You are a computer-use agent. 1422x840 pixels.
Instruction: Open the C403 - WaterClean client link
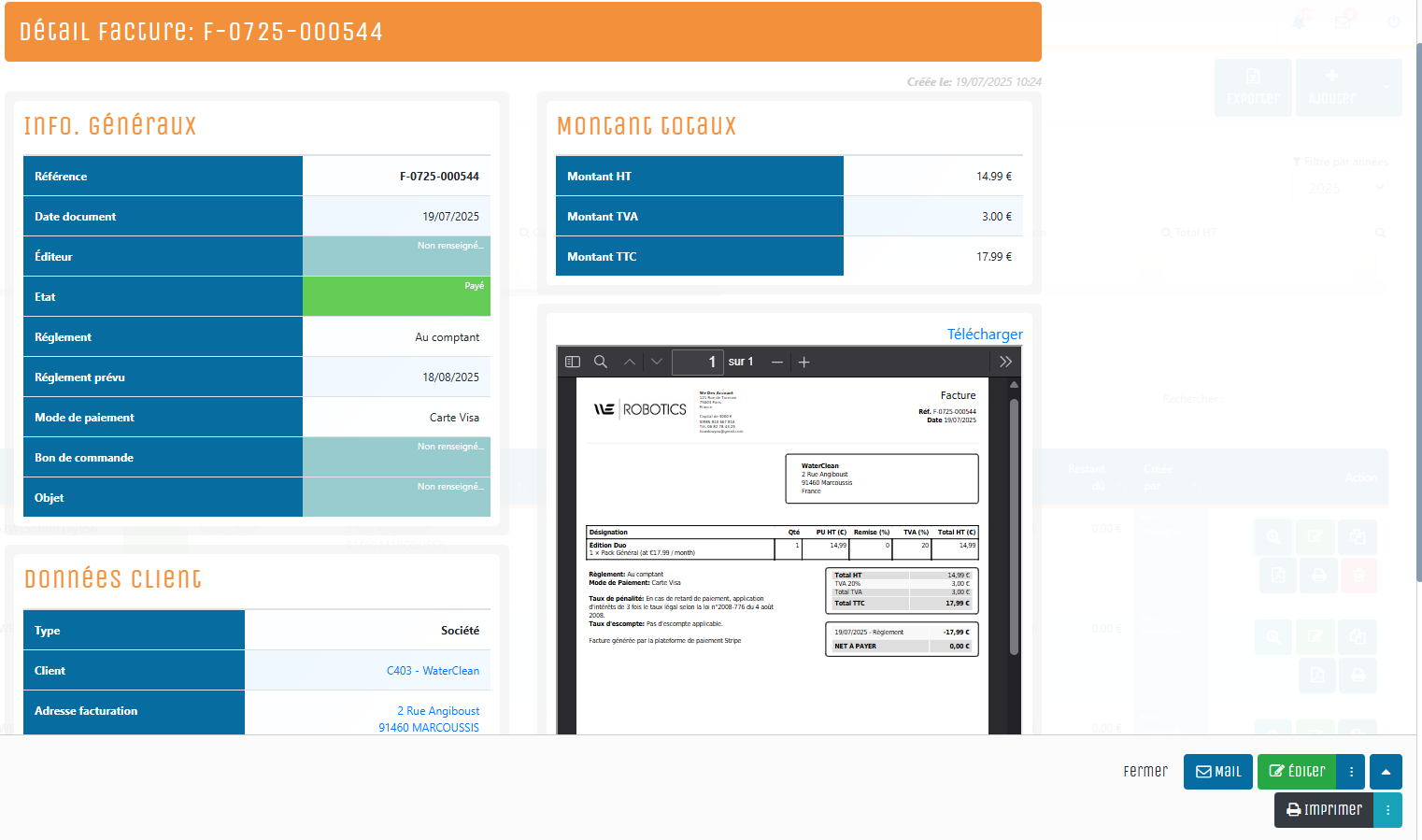point(433,671)
